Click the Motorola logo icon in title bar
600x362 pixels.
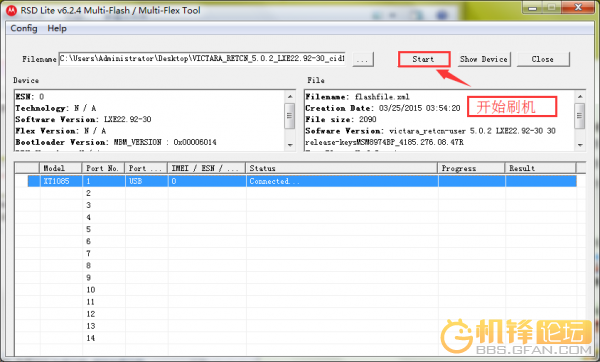click(x=11, y=11)
